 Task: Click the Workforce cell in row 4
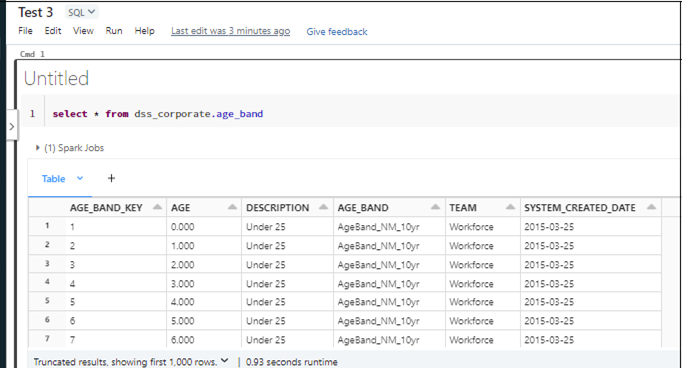click(x=471, y=284)
